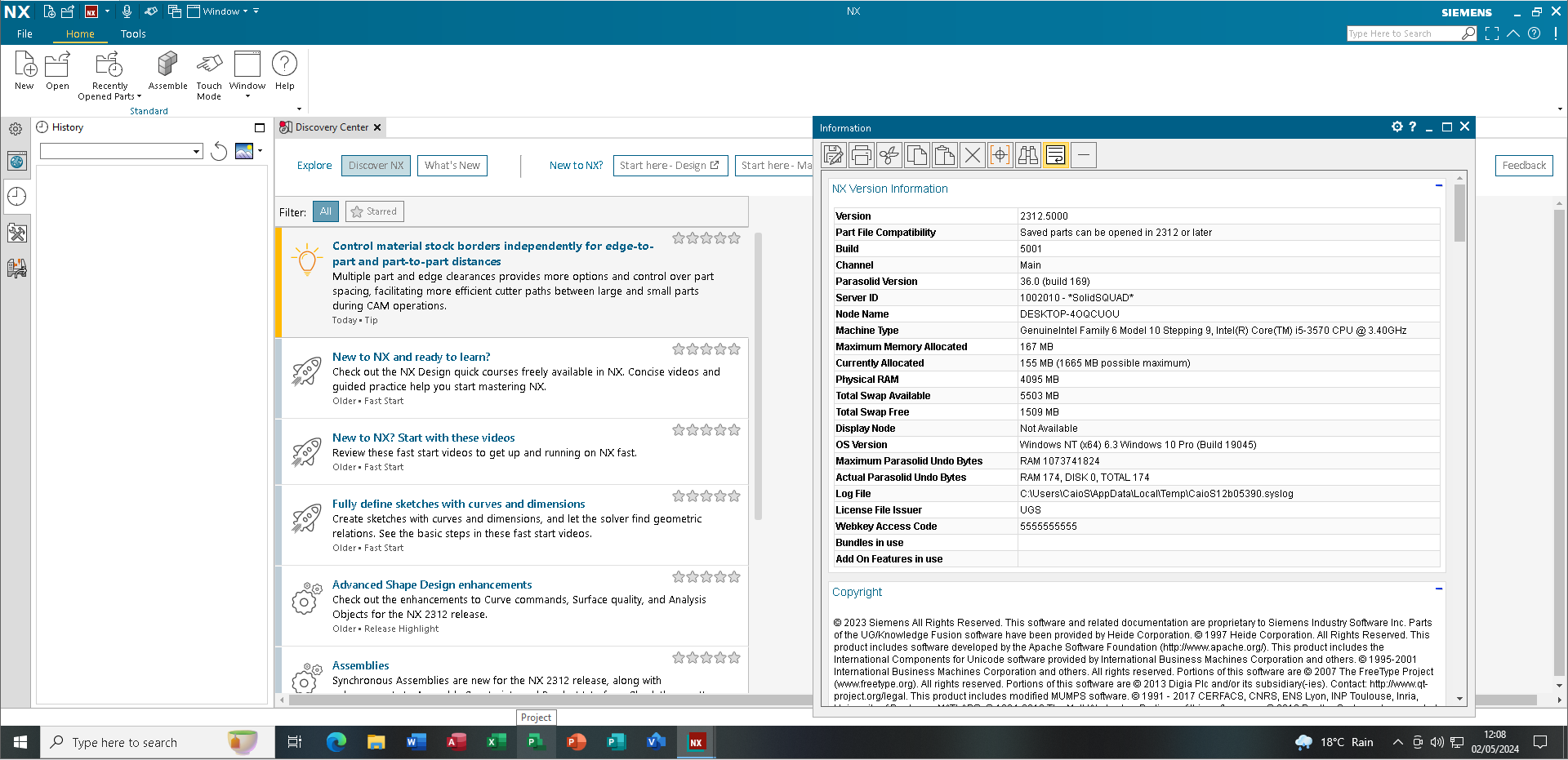1568x760 pixels.
Task: Open the web browser resource tab
Action: [x=17, y=161]
